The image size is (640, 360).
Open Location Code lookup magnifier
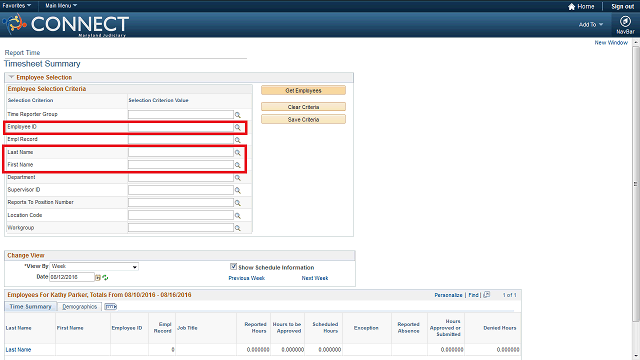click(x=238, y=216)
